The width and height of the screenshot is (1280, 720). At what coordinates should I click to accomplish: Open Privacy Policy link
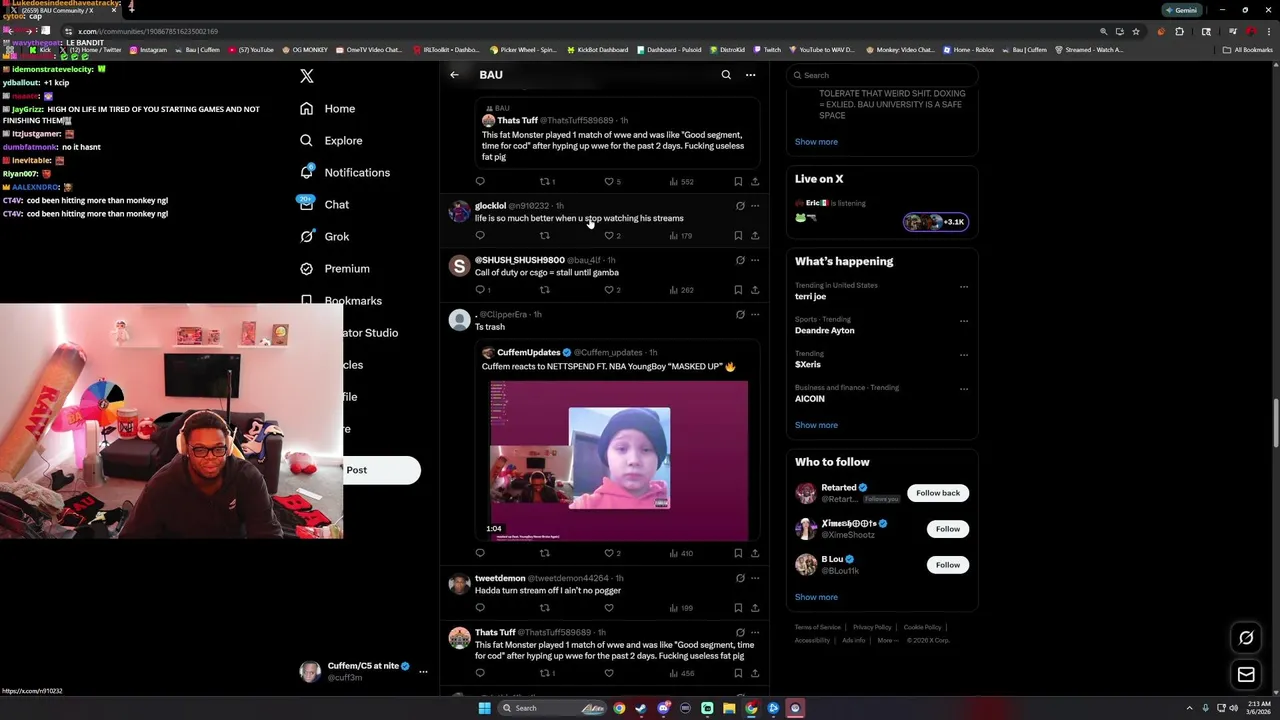point(872,627)
